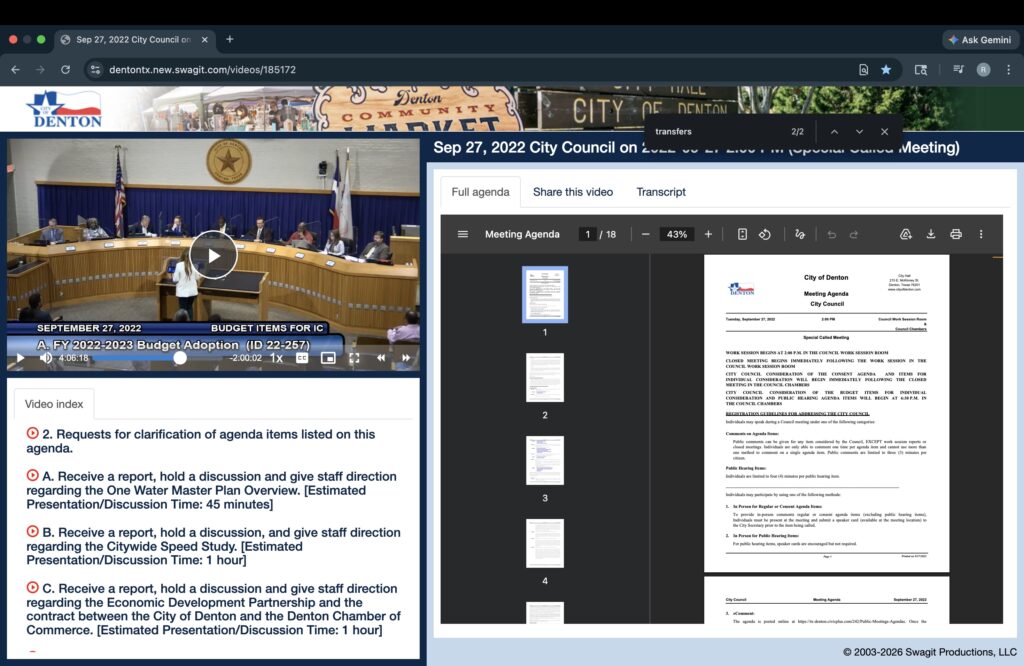Skip forward in the video

pos(406,357)
